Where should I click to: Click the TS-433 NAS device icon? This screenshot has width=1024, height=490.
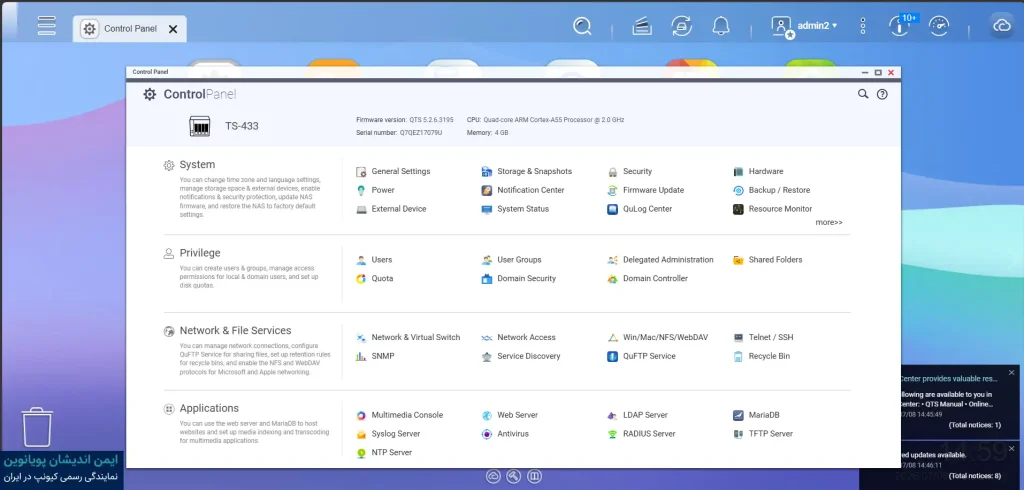200,126
